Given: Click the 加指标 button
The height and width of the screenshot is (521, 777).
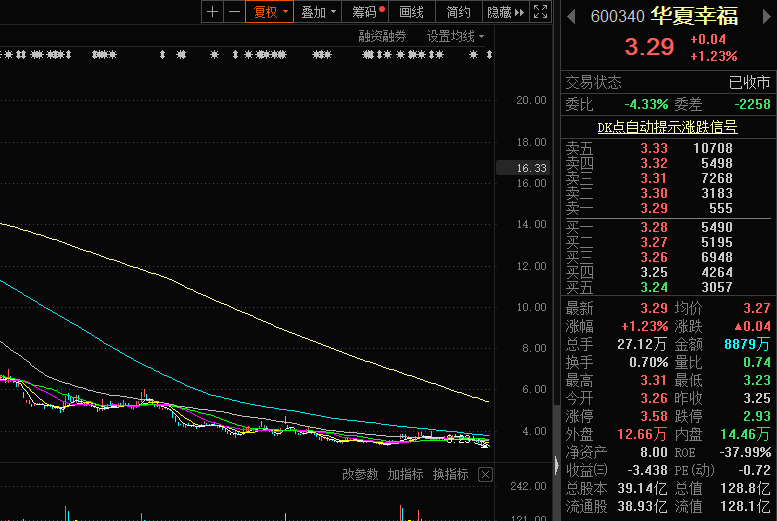Looking at the screenshot, I should 405,474.
